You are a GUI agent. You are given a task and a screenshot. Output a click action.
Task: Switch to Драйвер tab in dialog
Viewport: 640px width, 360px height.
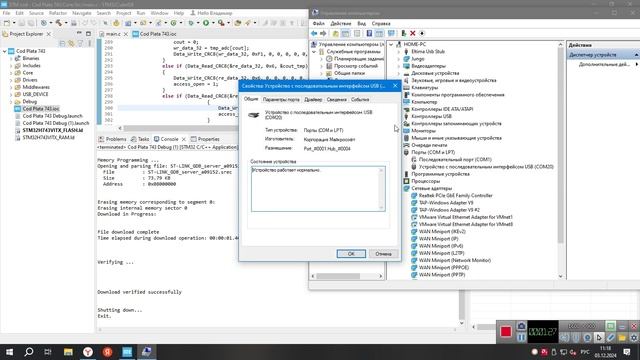point(313,100)
